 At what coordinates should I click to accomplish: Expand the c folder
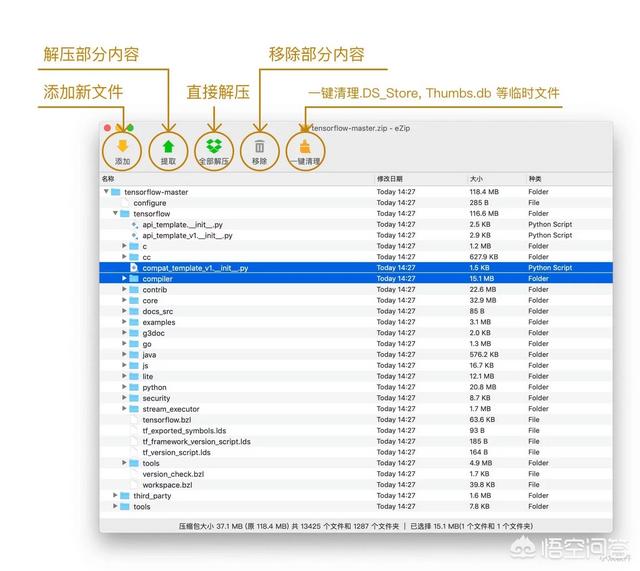[x=124, y=246]
